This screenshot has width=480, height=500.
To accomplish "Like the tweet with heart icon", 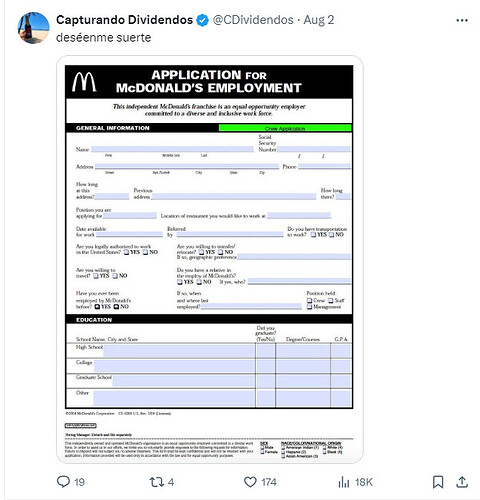I will (x=250, y=482).
